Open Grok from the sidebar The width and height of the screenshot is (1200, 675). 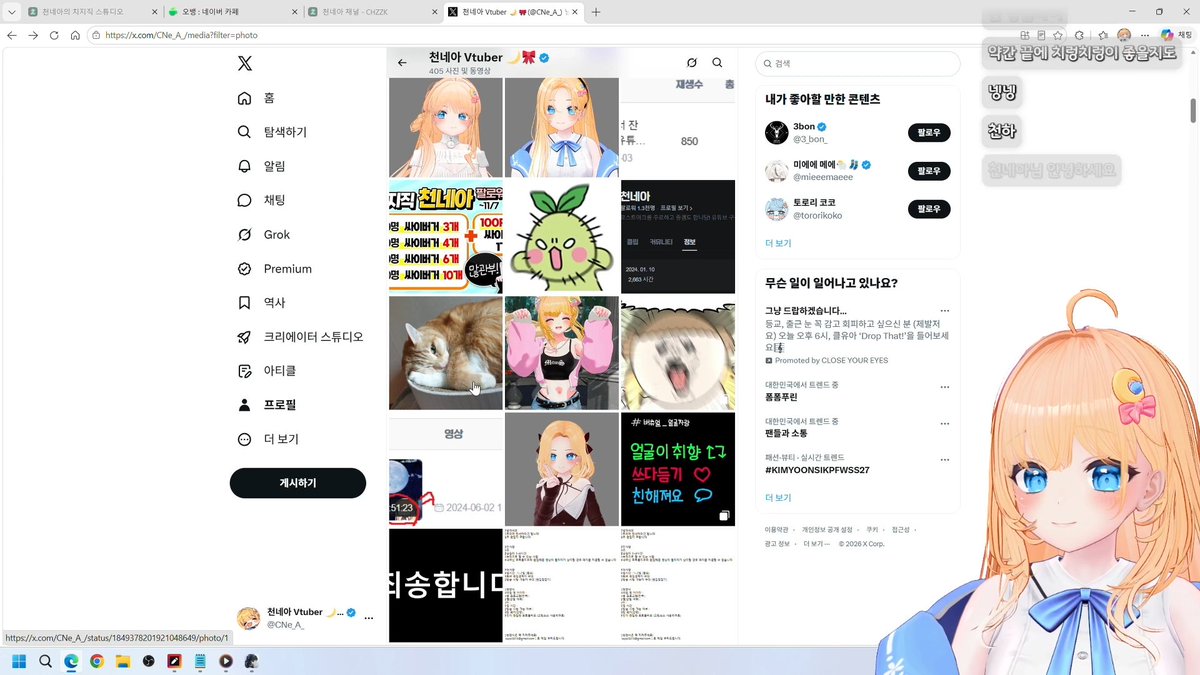click(263, 234)
